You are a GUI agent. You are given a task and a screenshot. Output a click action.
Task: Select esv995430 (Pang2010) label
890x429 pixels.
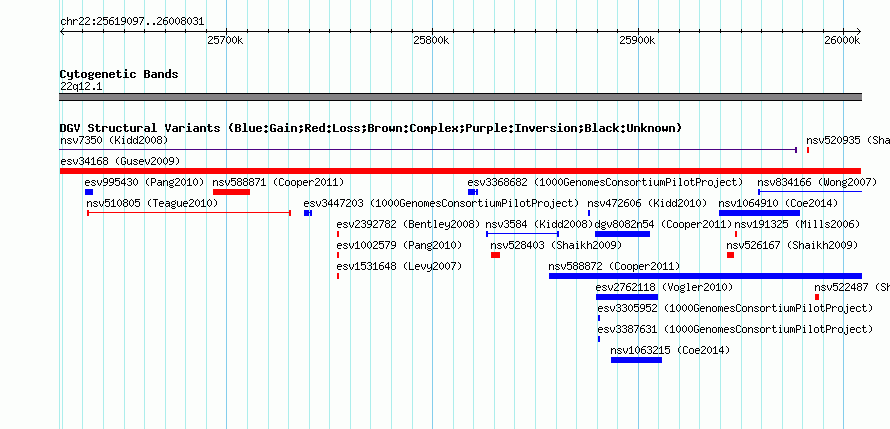(x=144, y=182)
